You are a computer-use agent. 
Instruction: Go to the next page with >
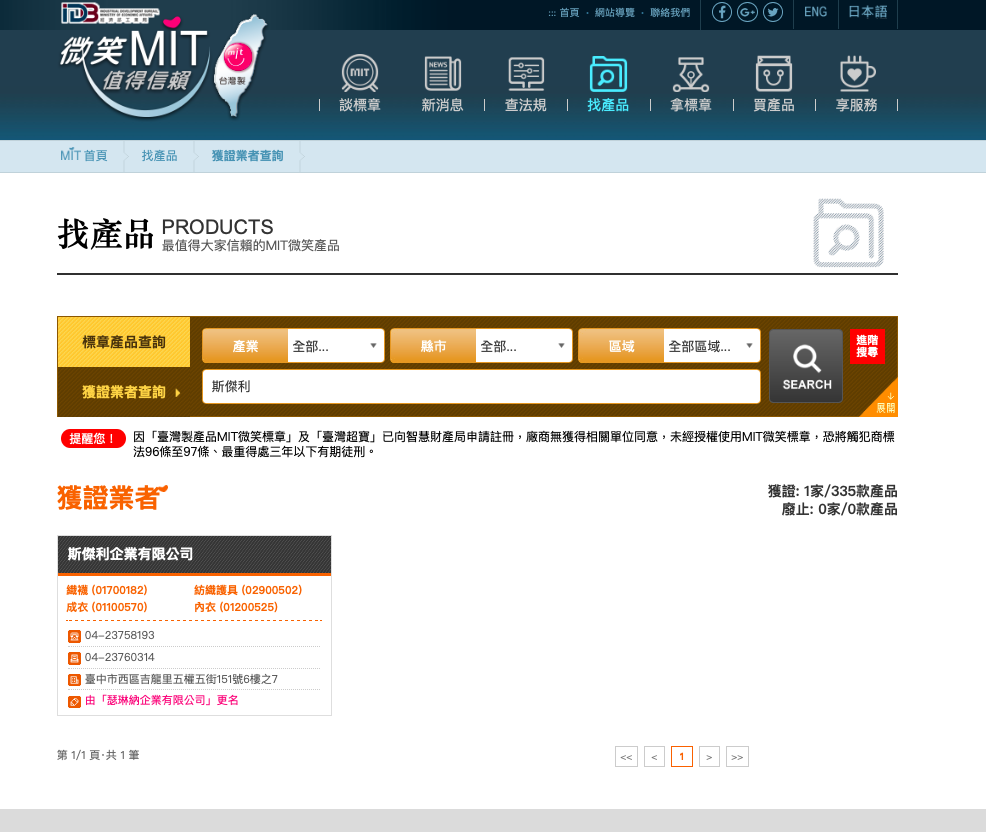click(709, 757)
